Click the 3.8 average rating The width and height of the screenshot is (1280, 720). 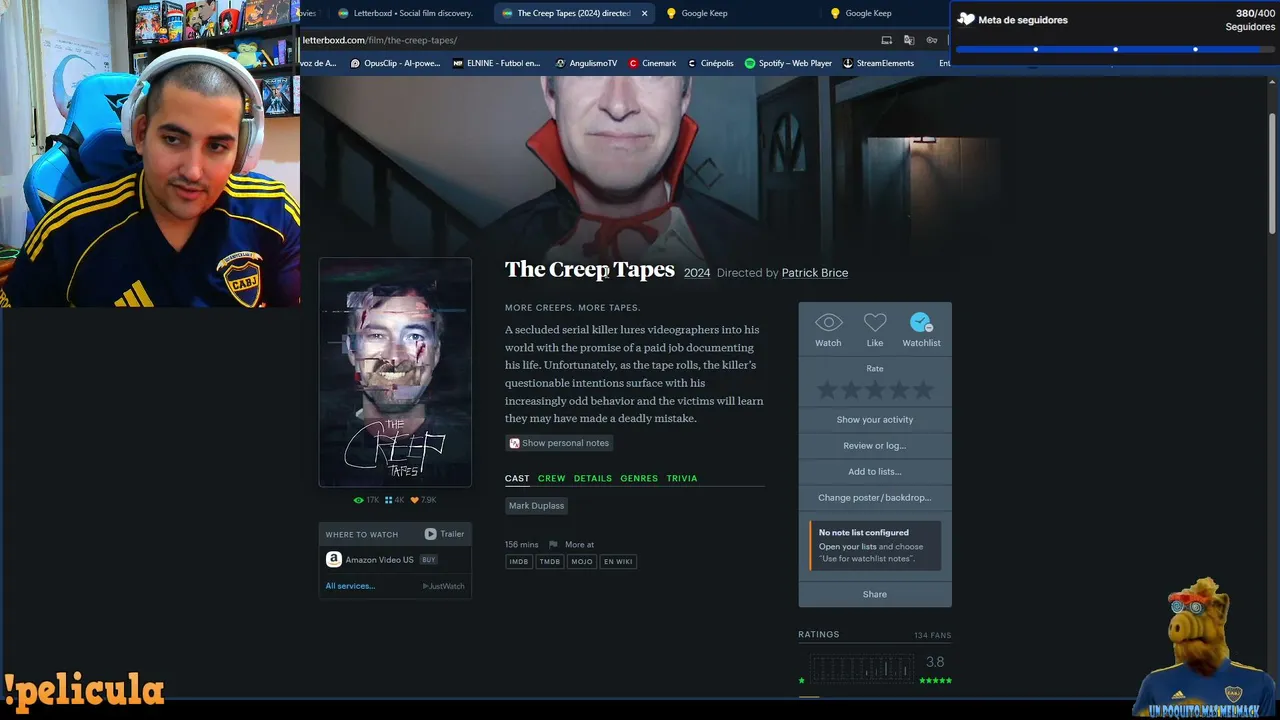click(x=935, y=662)
